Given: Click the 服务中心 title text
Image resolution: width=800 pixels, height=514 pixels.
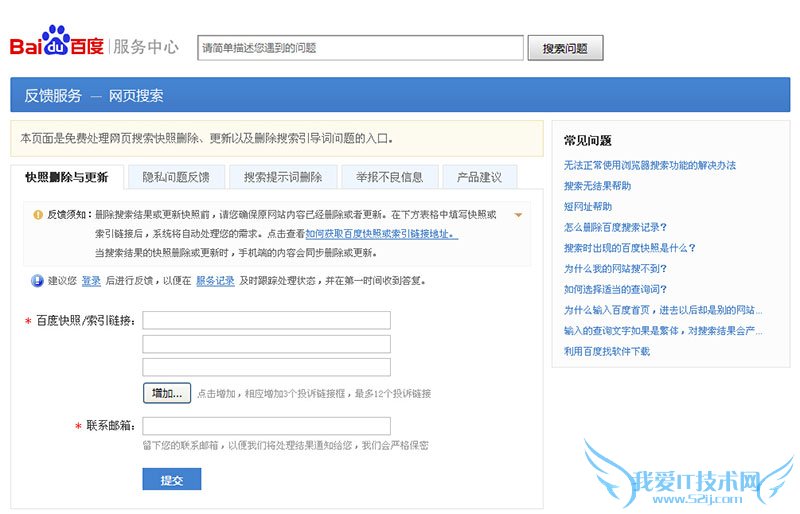Looking at the screenshot, I should coord(146,47).
